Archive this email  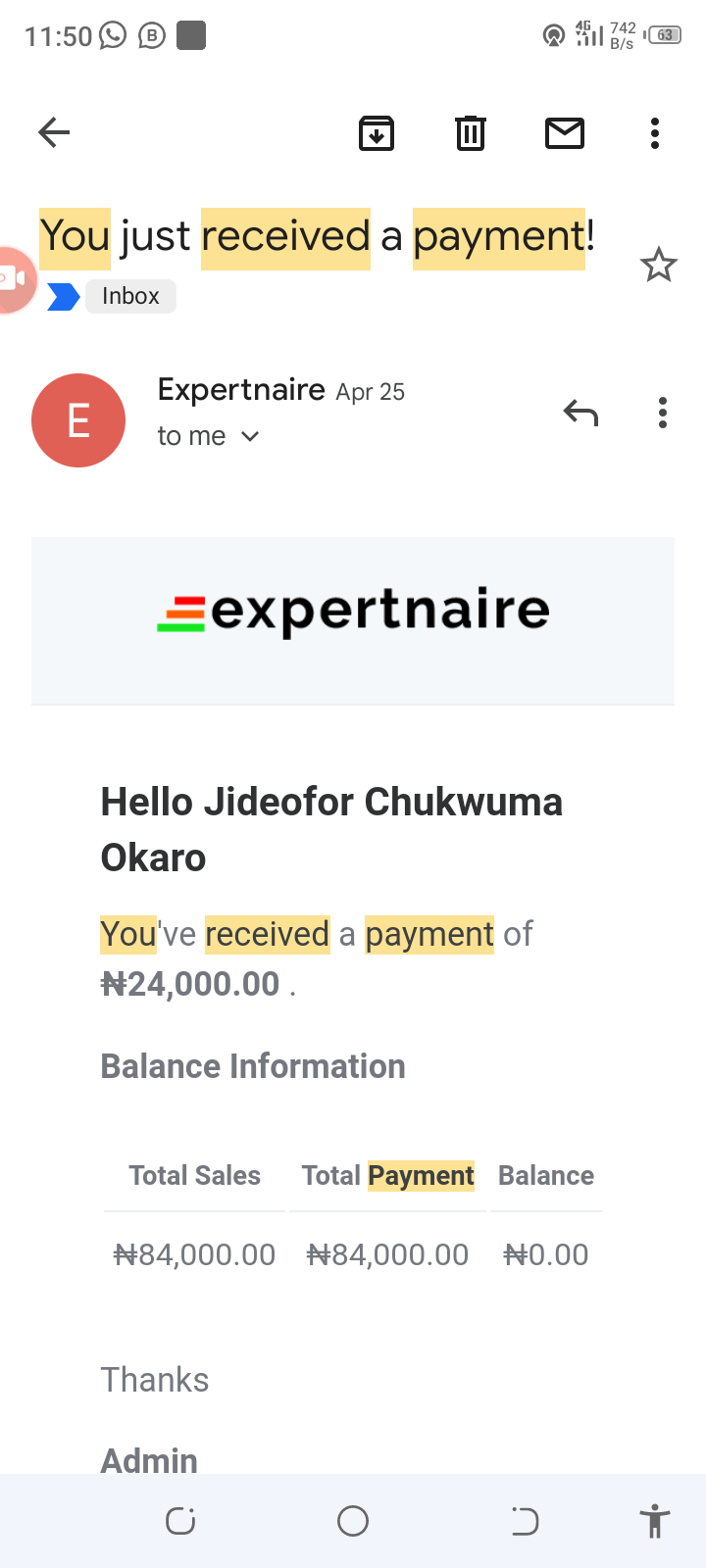coord(377,132)
